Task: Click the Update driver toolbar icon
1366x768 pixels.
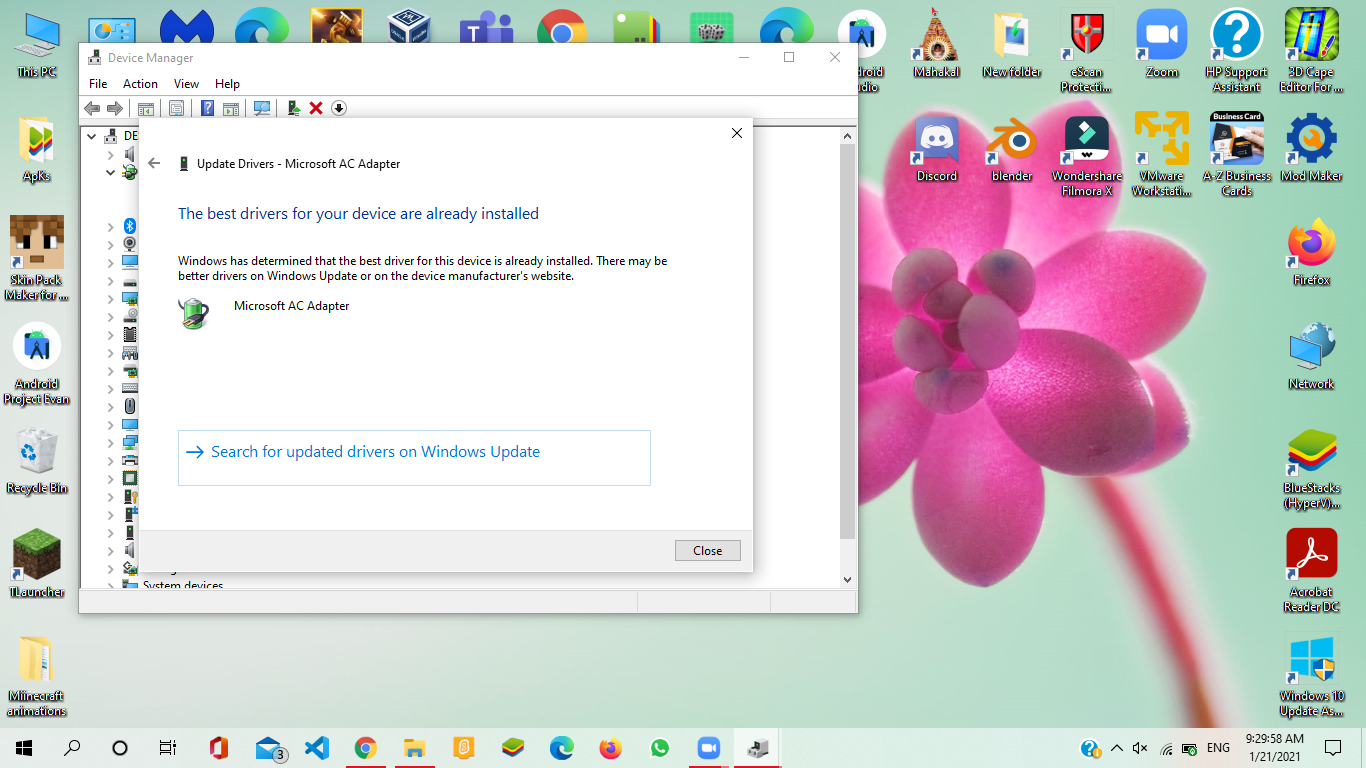Action: tap(293, 108)
